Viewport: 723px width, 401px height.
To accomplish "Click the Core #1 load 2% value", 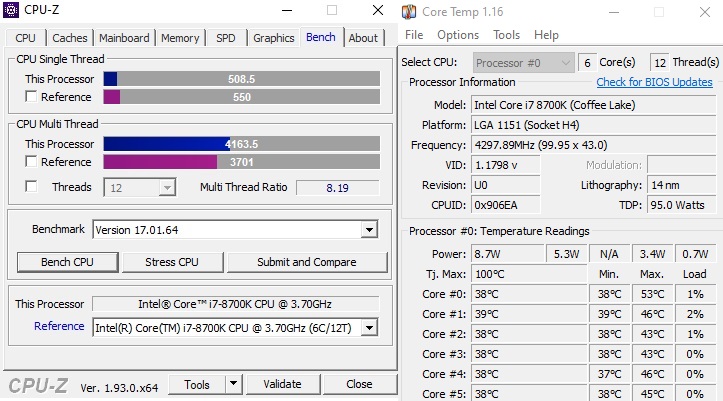I will pyautogui.click(x=695, y=314).
